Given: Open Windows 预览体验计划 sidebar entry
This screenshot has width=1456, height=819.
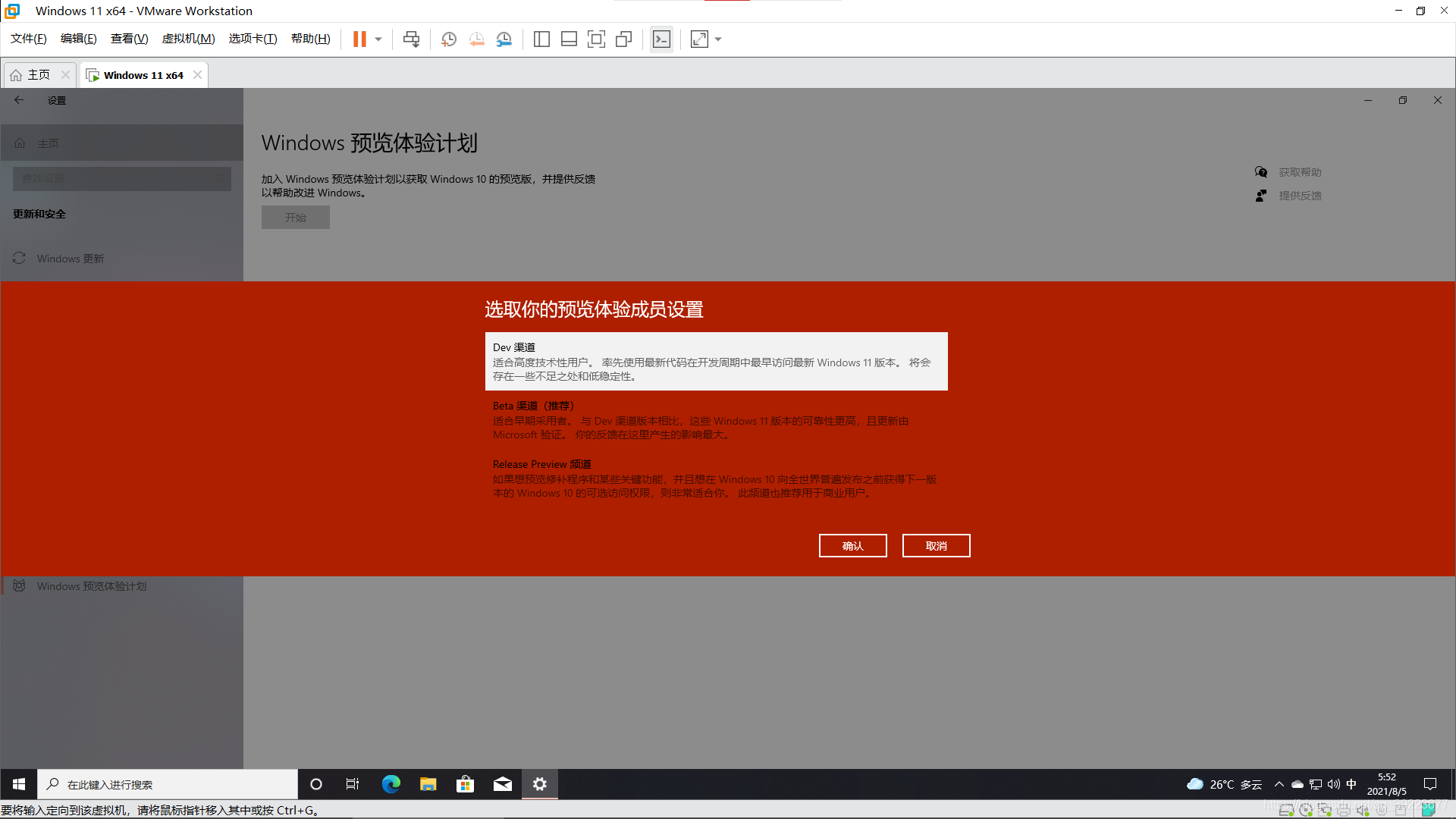Looking at the screenshot, I should click(121, 586).
